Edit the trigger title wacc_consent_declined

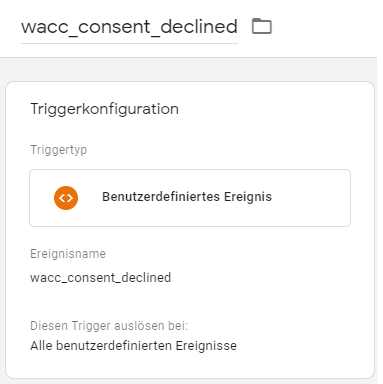(x=129, y=27)
